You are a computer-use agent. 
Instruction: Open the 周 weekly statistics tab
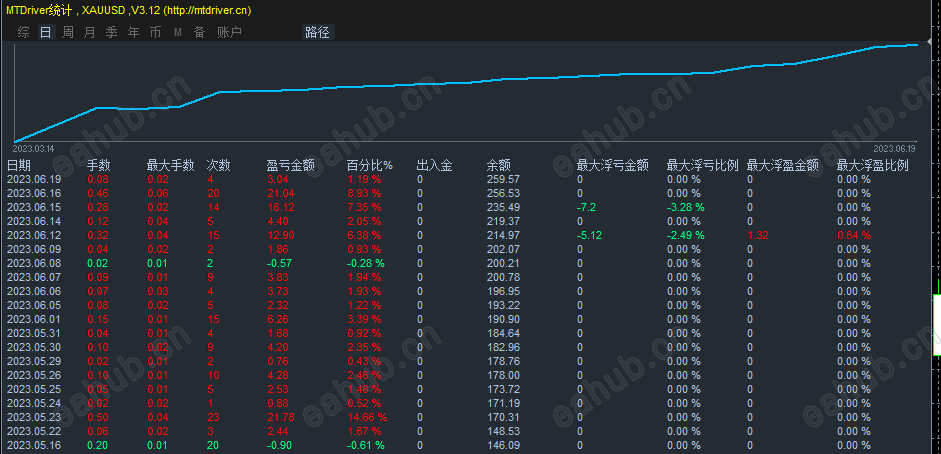tap(68, 32)
